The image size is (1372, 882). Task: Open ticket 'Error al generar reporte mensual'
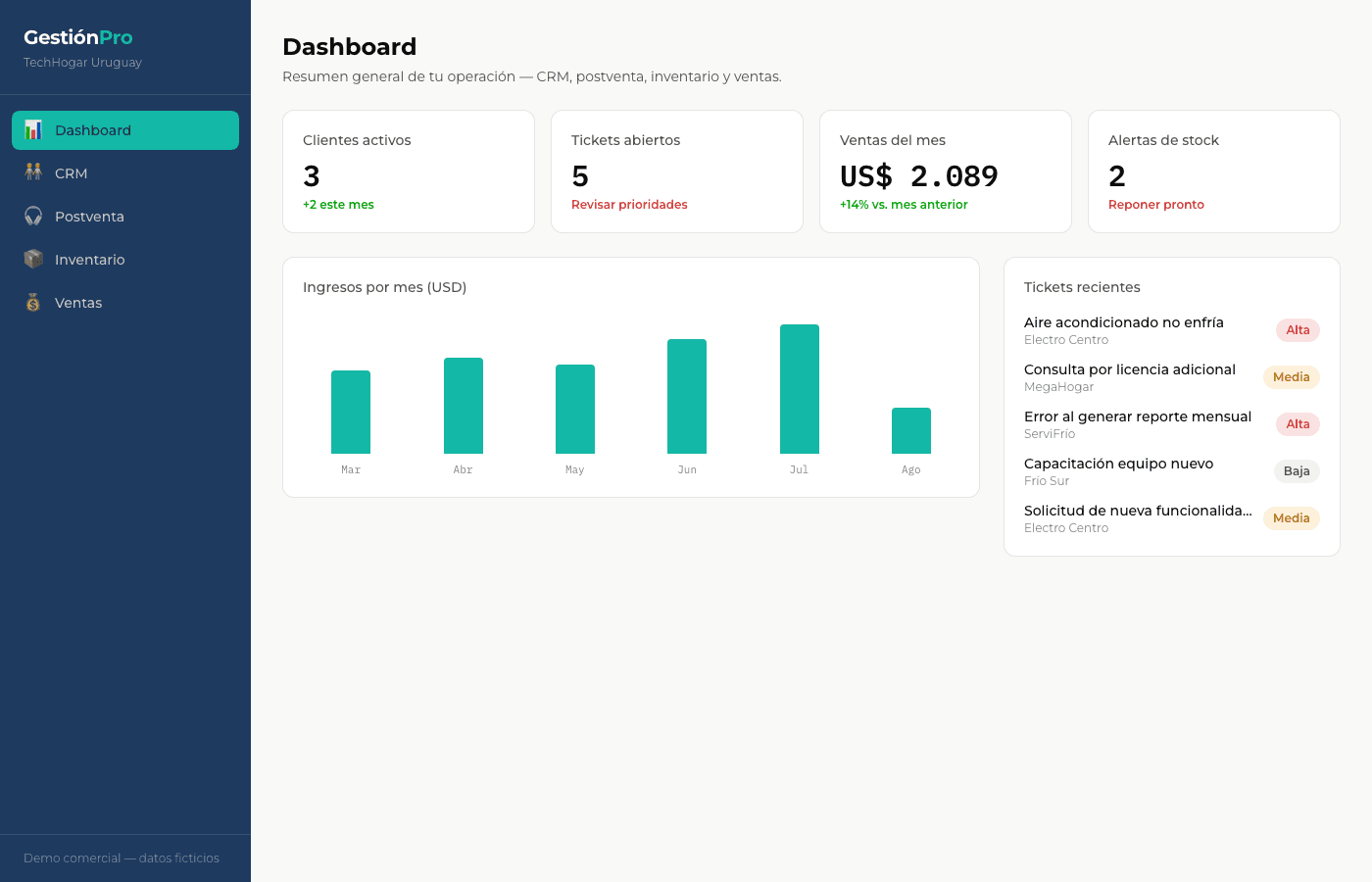(1172, 424)
